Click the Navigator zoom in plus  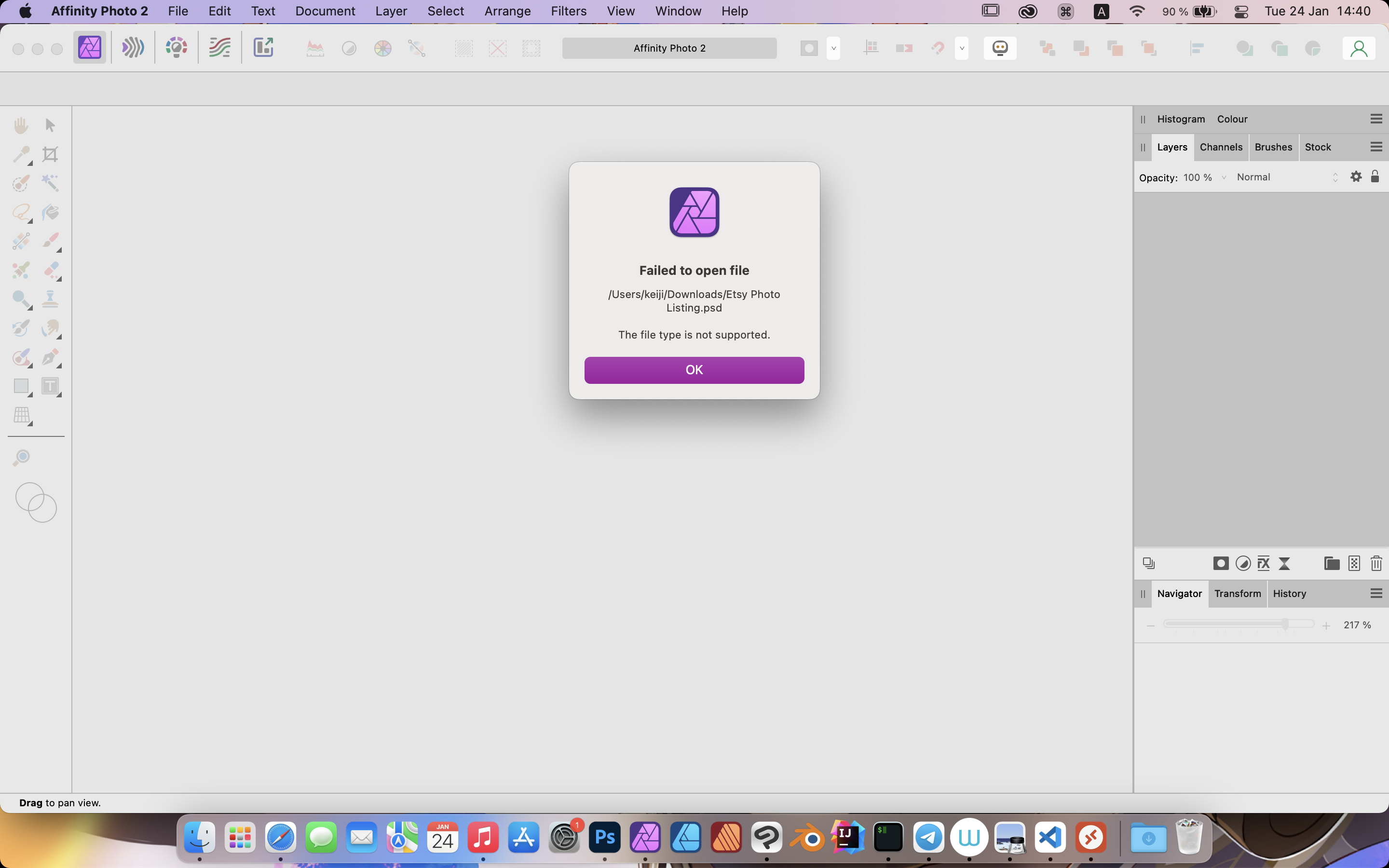tap(1326, 626)
